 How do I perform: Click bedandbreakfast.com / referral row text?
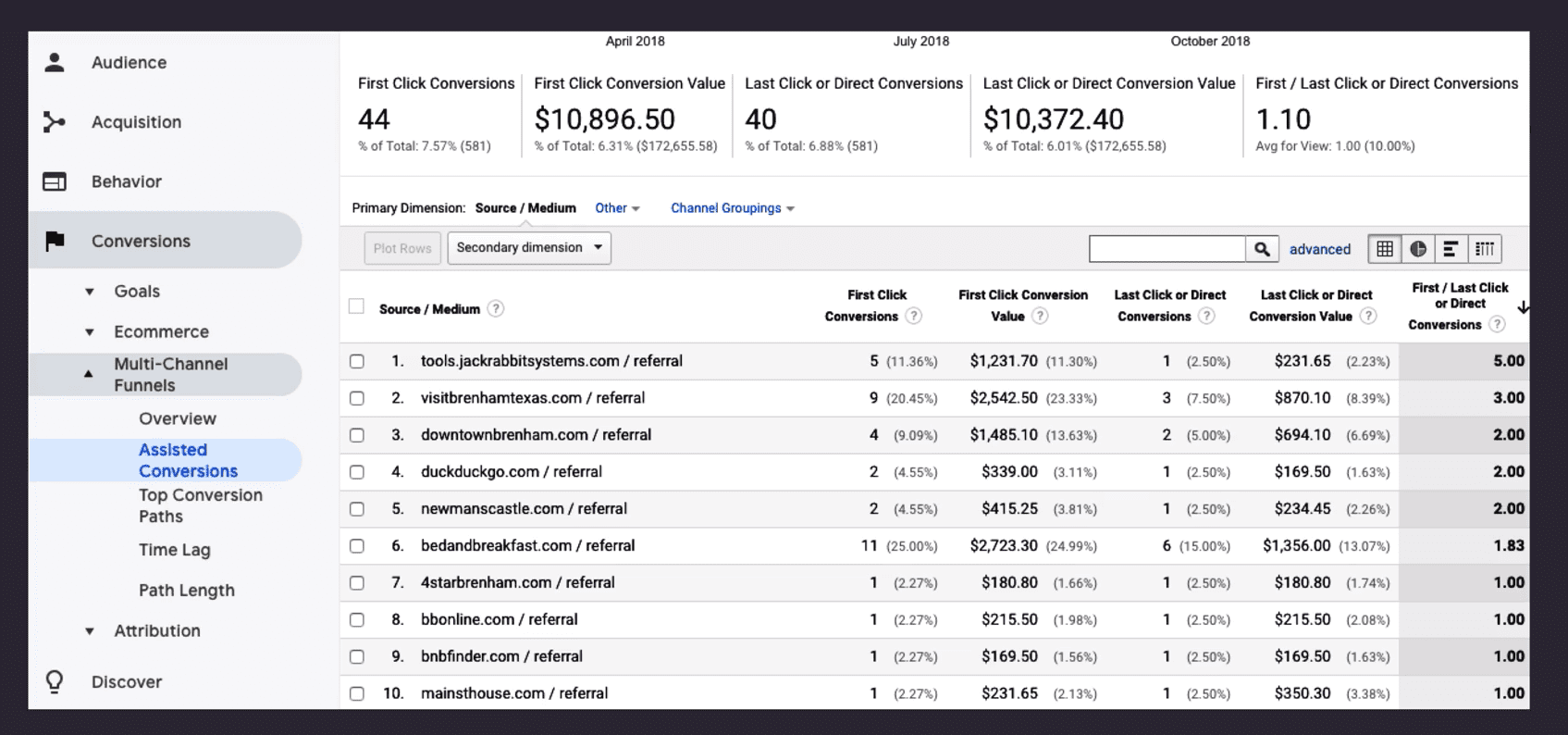(x=528, y=546)
